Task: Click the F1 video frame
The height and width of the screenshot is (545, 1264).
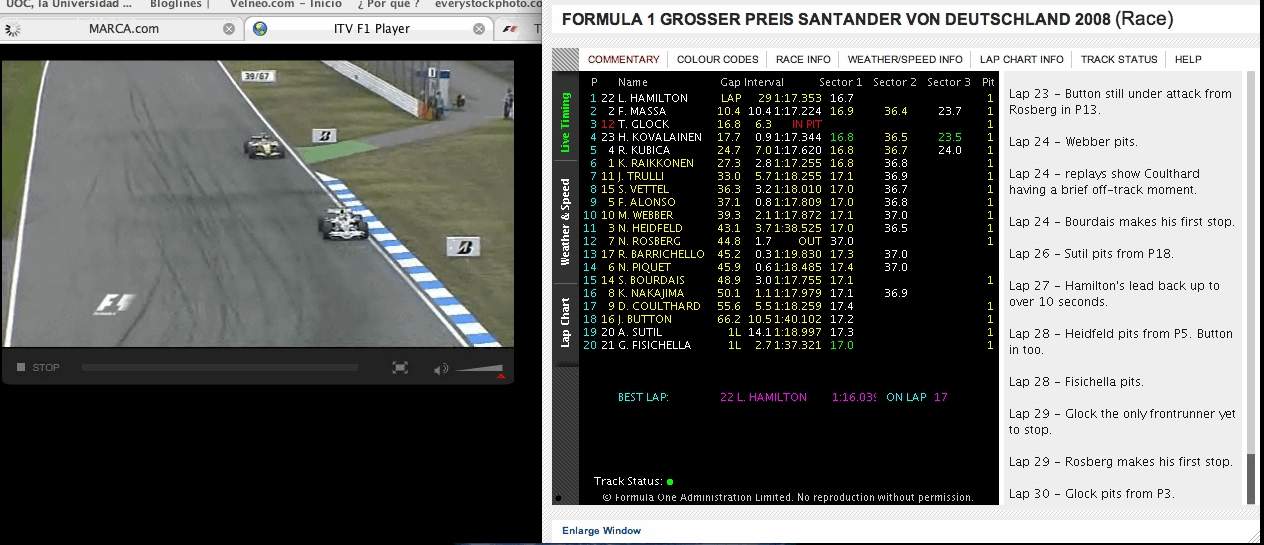Action: coord(257,204)
